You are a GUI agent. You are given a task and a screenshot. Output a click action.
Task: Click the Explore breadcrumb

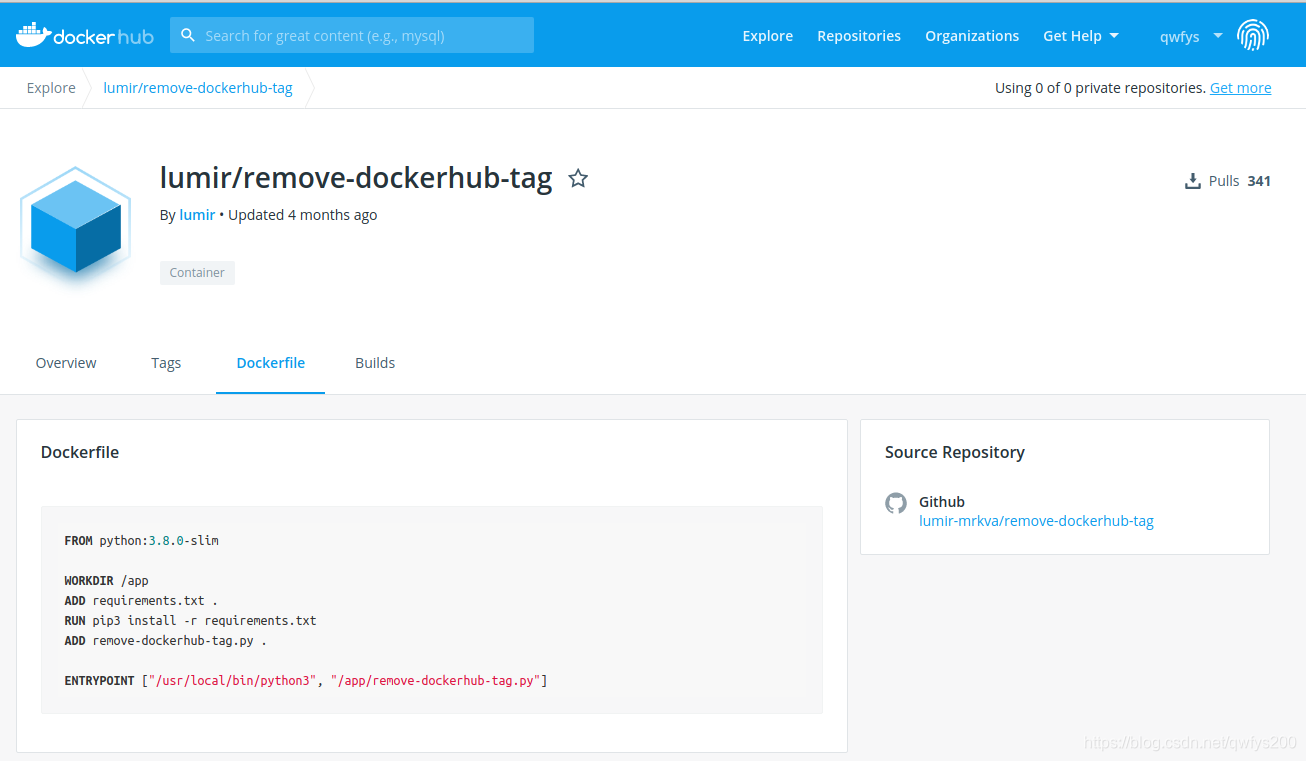pos(51,88)
